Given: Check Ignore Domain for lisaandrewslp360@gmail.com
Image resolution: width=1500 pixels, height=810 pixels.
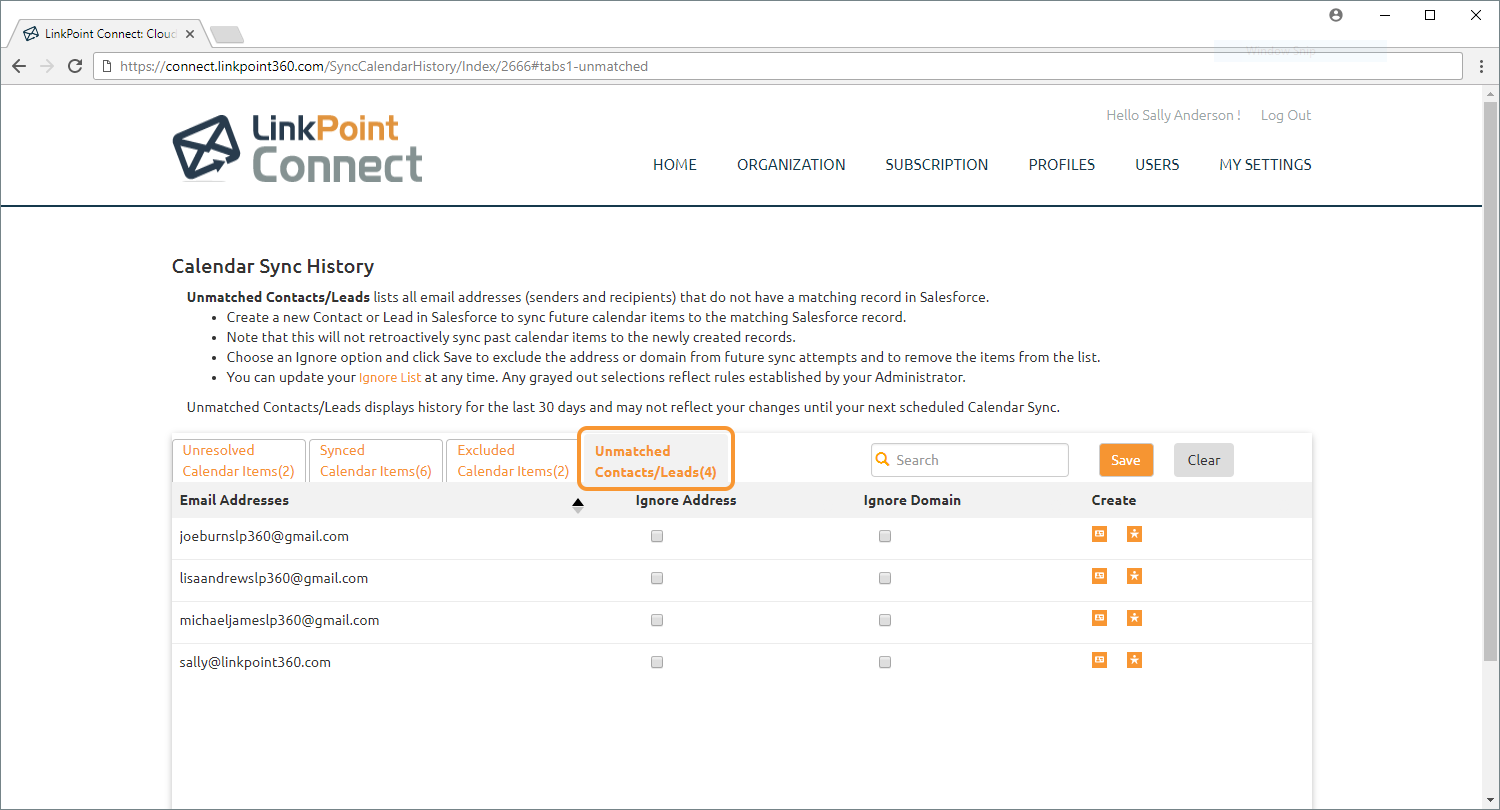Looking at the screenshot, I should coord(885,578).
